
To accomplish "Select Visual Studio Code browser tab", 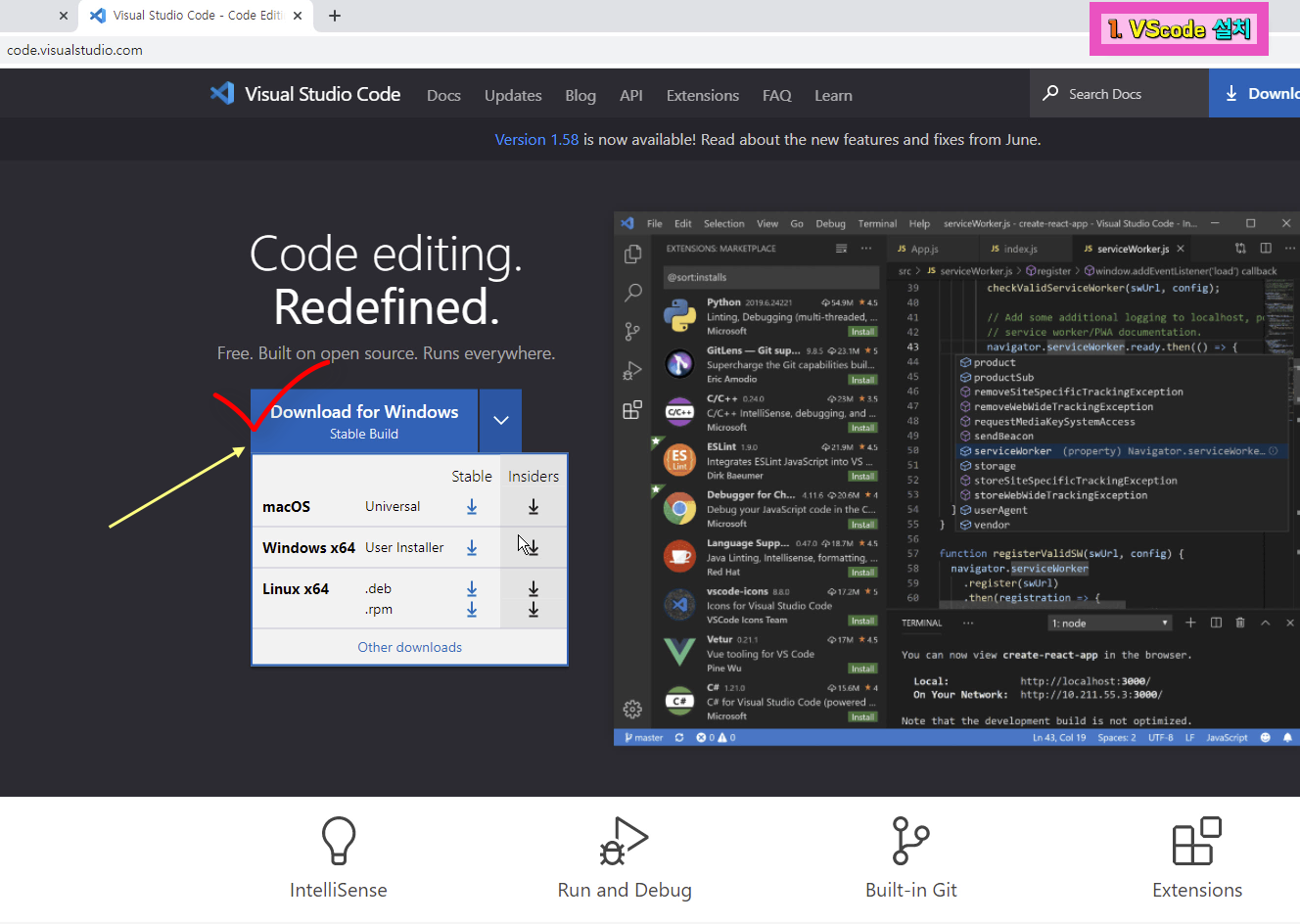I will [x=196, y=16].
